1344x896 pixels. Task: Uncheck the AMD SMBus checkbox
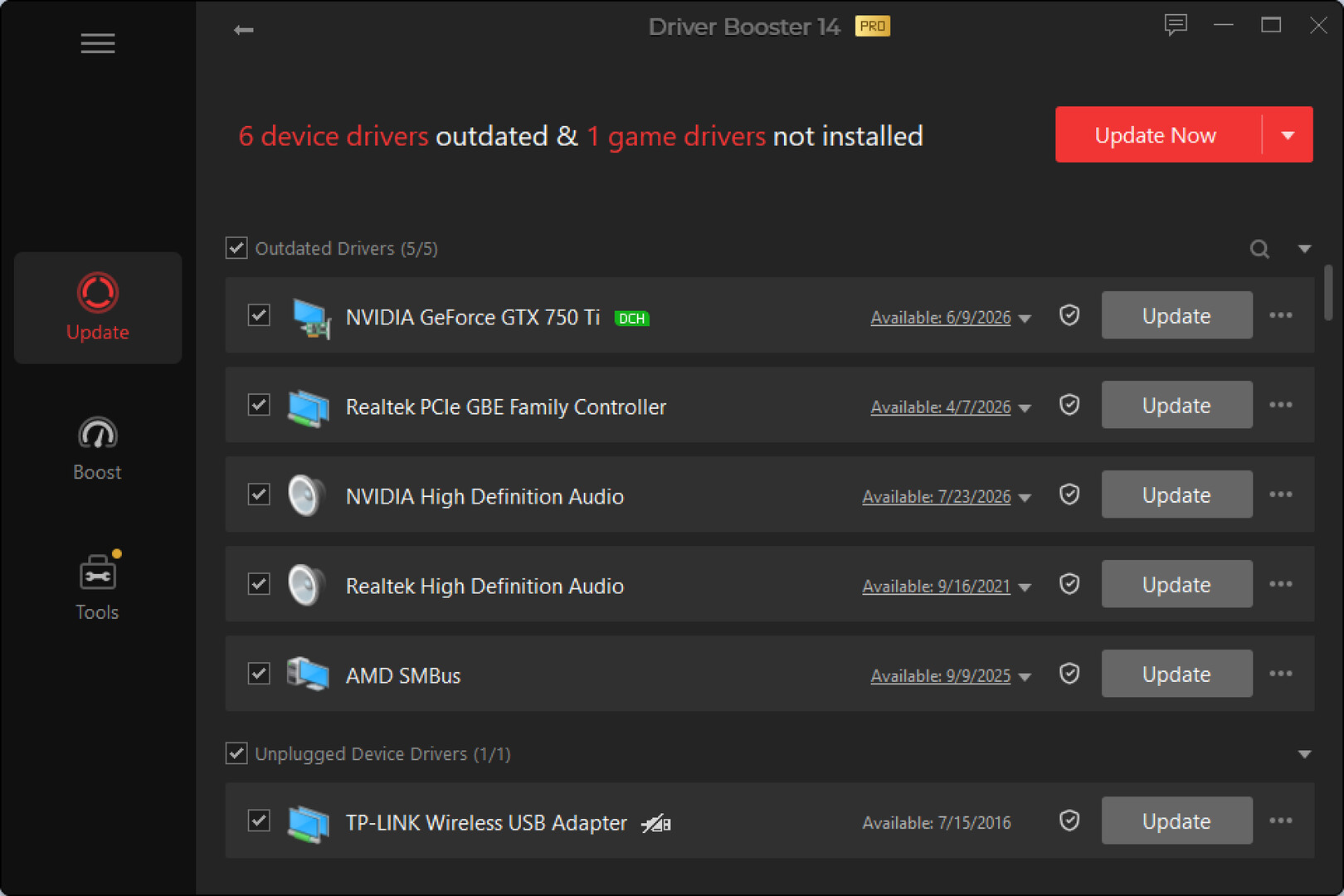259,674
